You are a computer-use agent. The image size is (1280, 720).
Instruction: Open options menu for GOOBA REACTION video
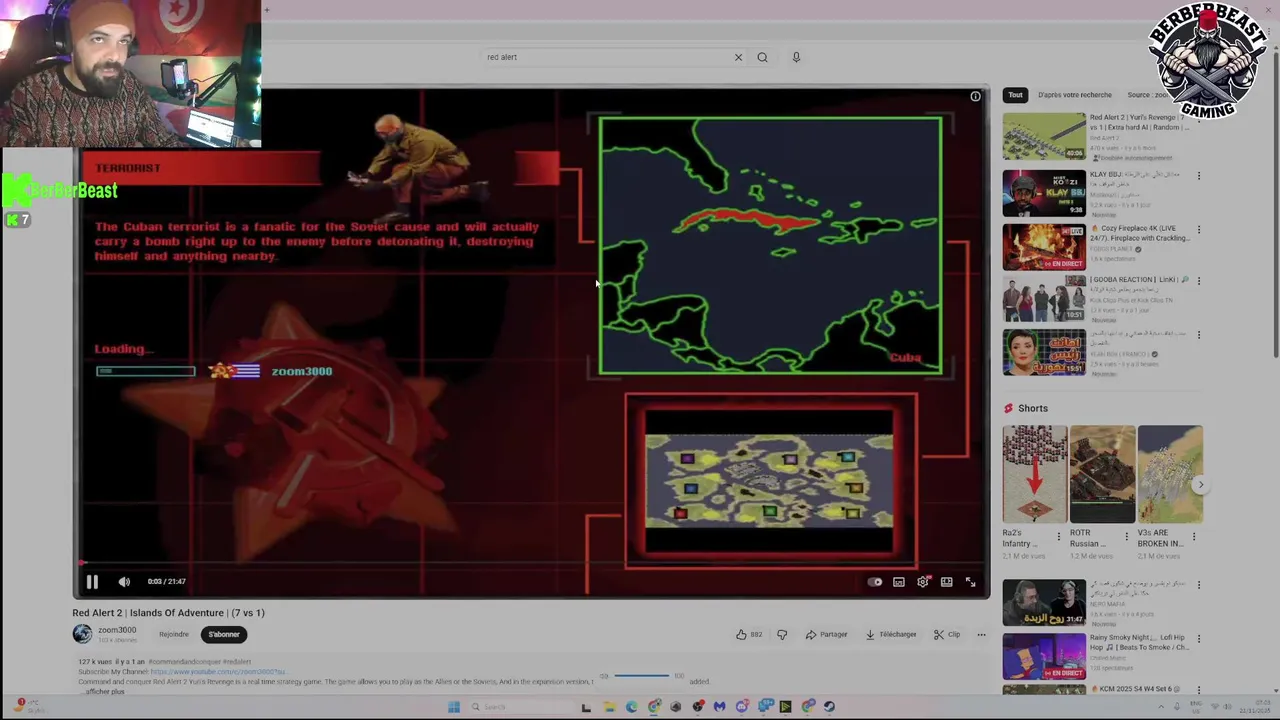[1199, 281]
